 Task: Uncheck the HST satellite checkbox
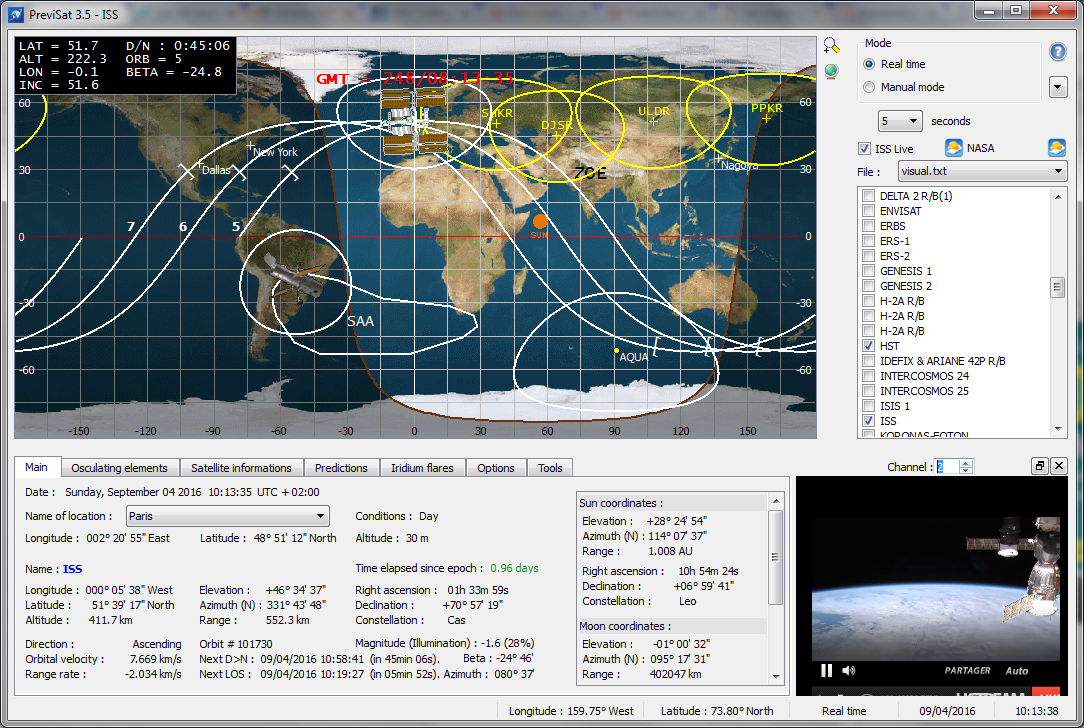[x=868, y=346]
